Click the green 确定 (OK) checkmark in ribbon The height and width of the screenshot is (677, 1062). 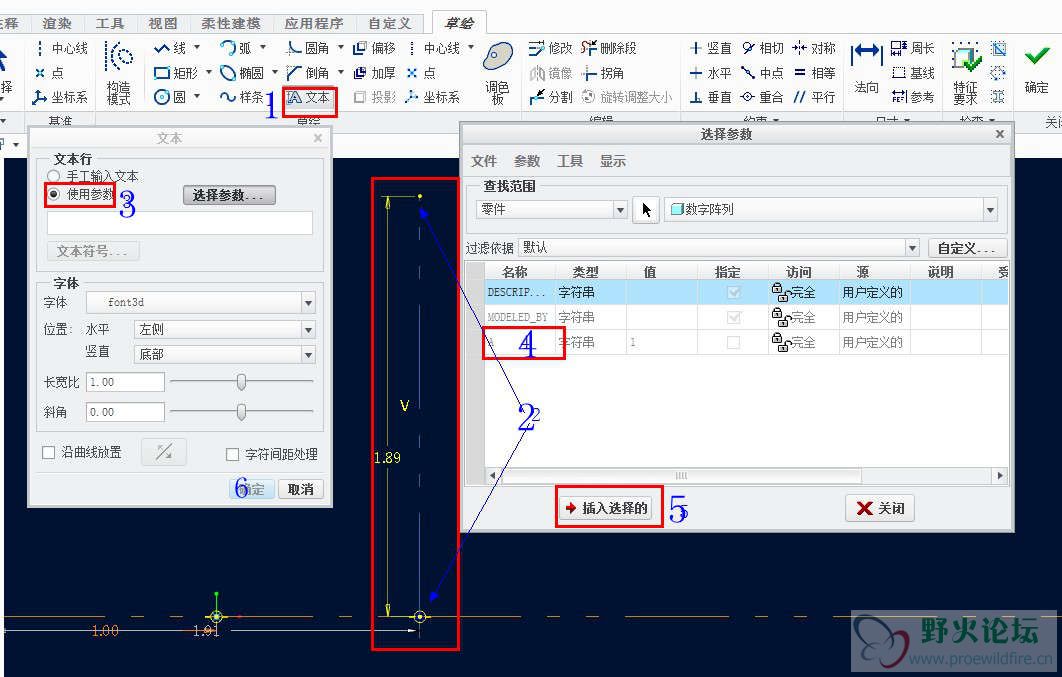1036,68
